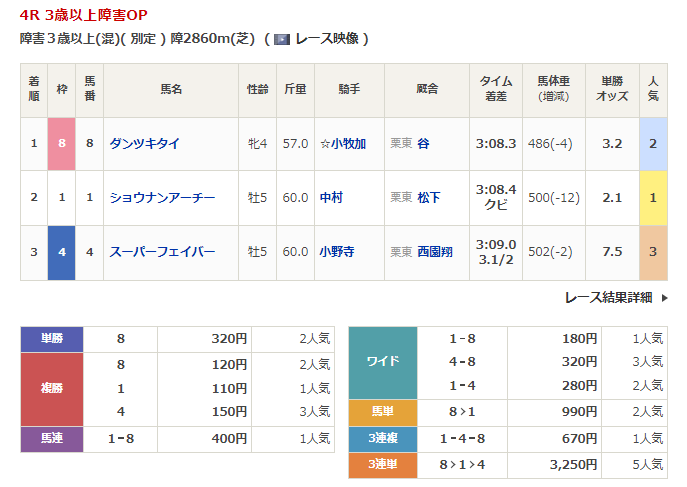
Task: Open trainer 松下 page
Action: (x=429, y=198)
